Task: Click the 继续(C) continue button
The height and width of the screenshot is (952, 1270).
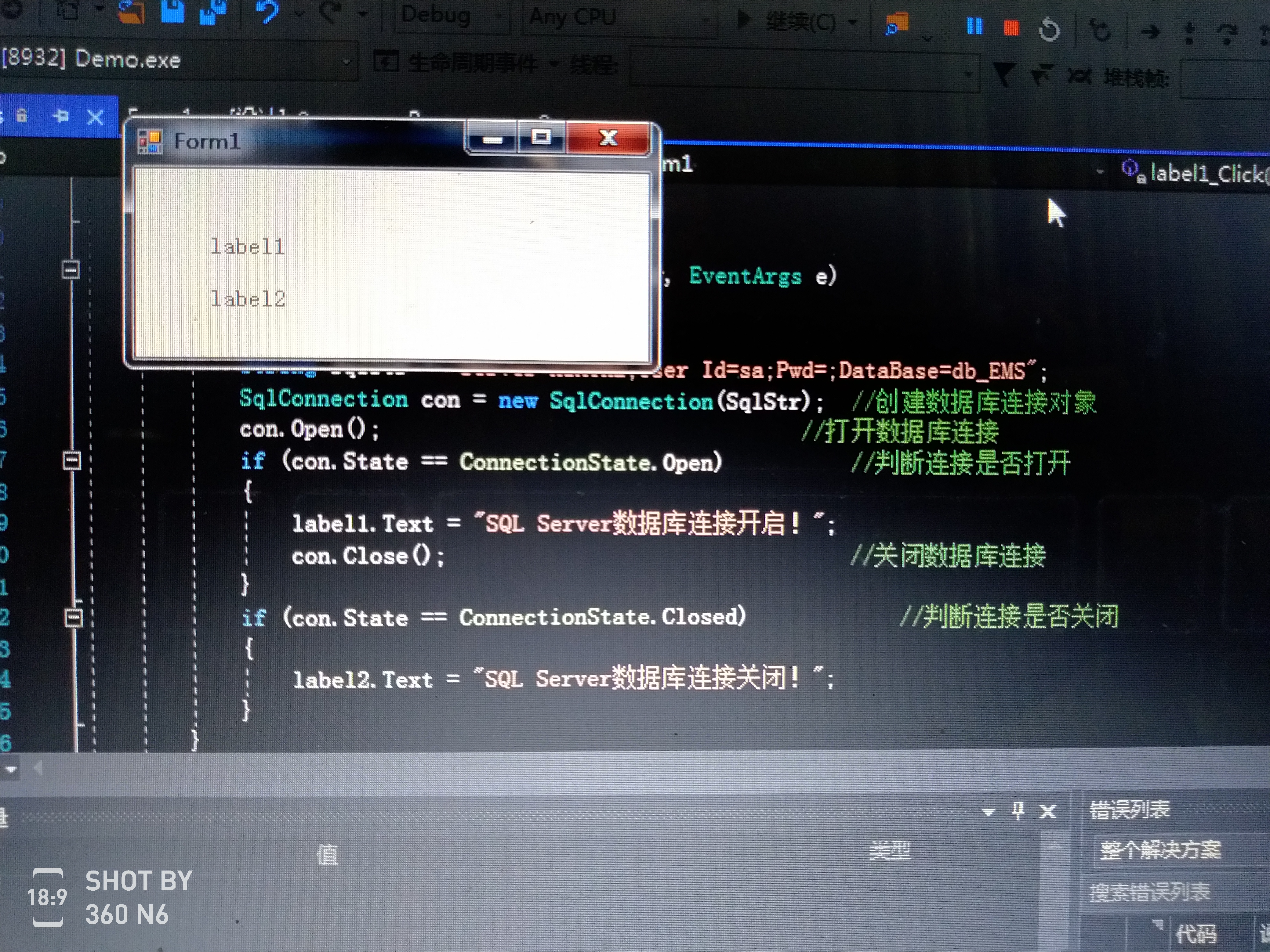Action: point(786,22)
